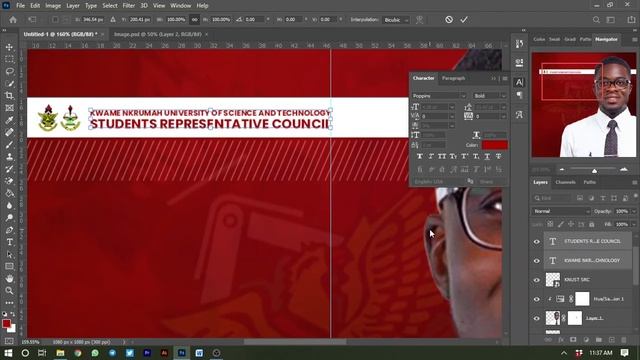Switch to the Paths tab in Layers group

point(589,182)
